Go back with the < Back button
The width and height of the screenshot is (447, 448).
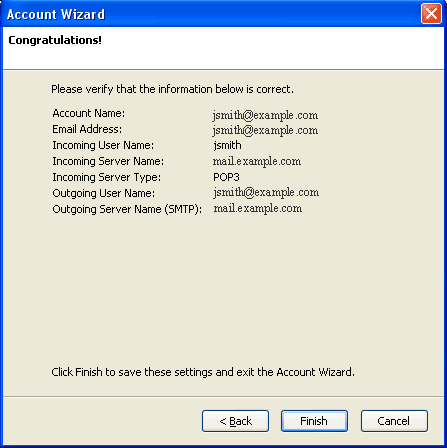point(235,421)
